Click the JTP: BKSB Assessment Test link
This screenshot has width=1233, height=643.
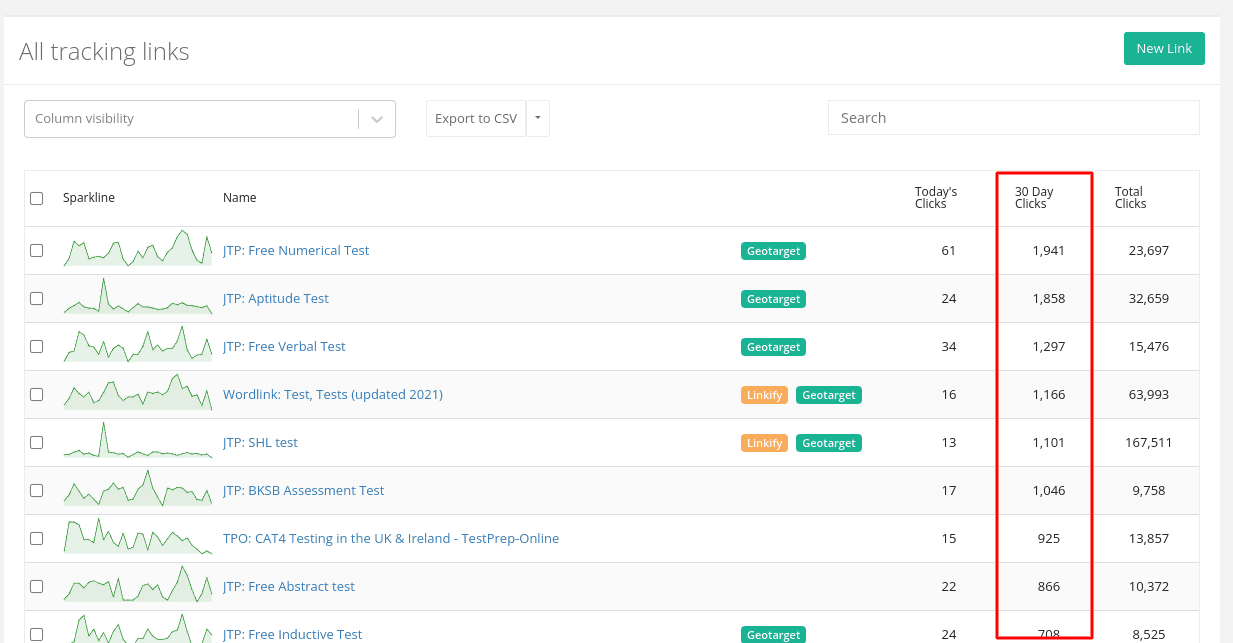point(304,491)
